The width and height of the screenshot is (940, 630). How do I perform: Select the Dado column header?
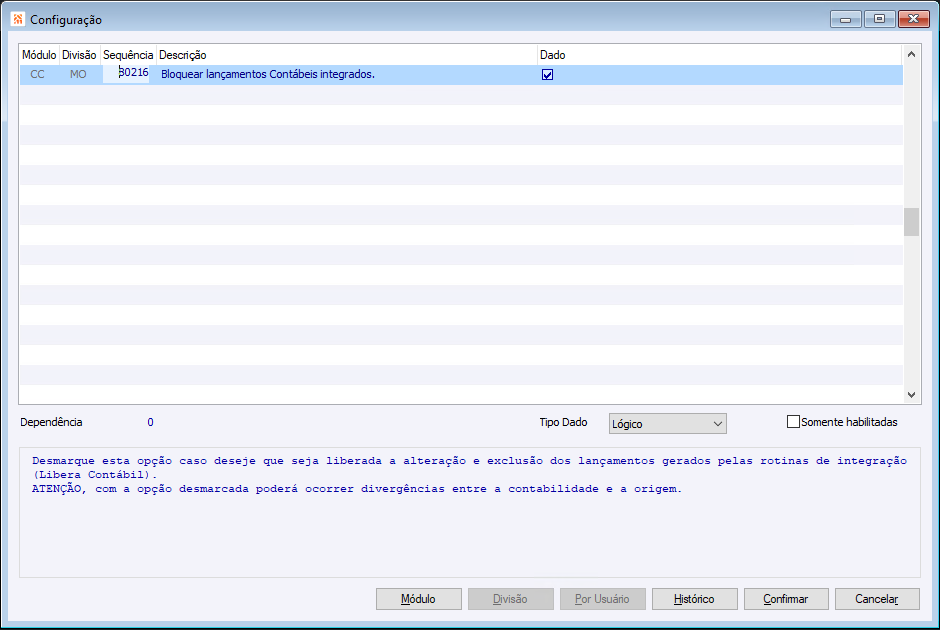(x=719, y=55)
